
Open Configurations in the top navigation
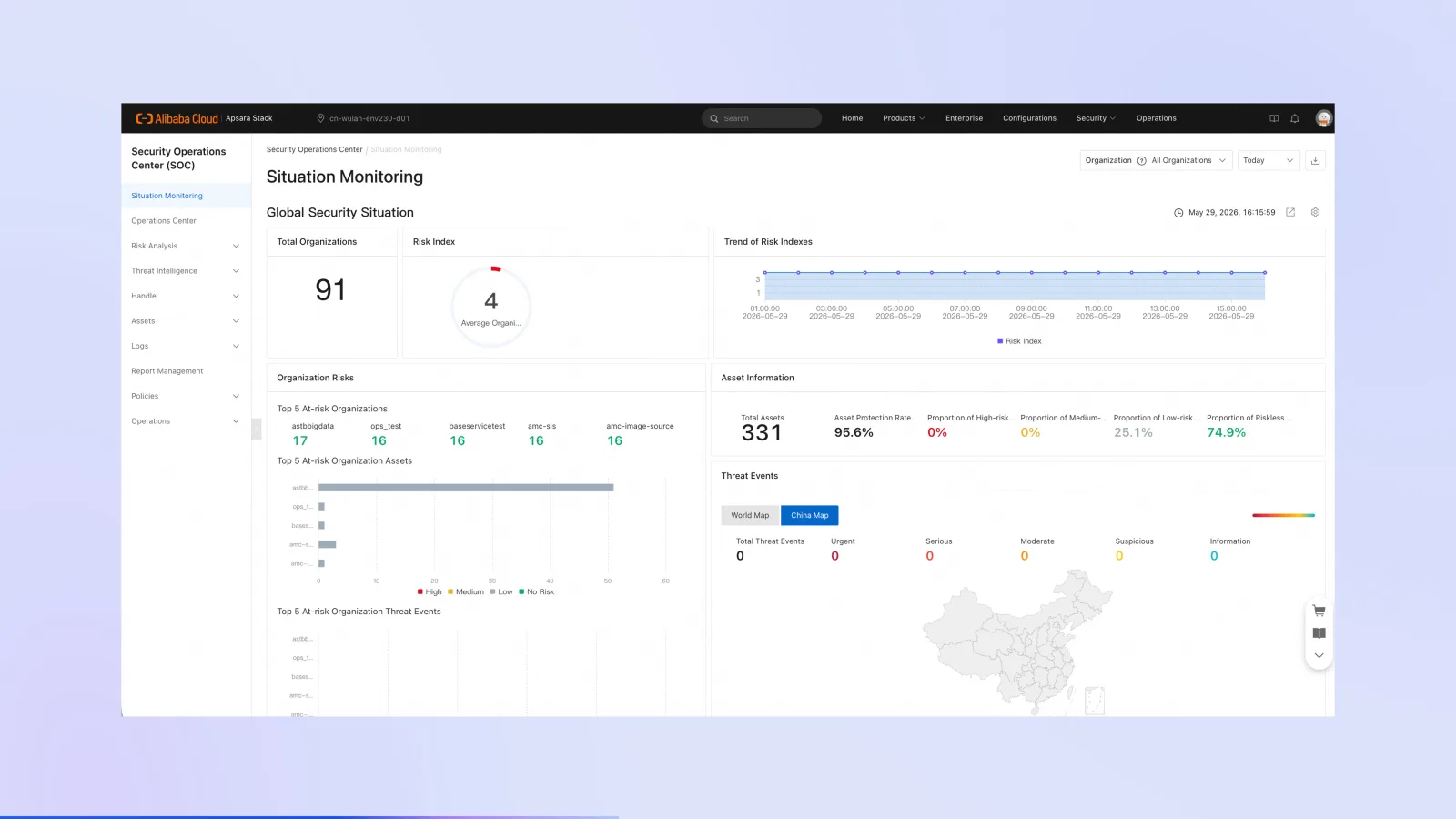click(x=1029, y=118)
